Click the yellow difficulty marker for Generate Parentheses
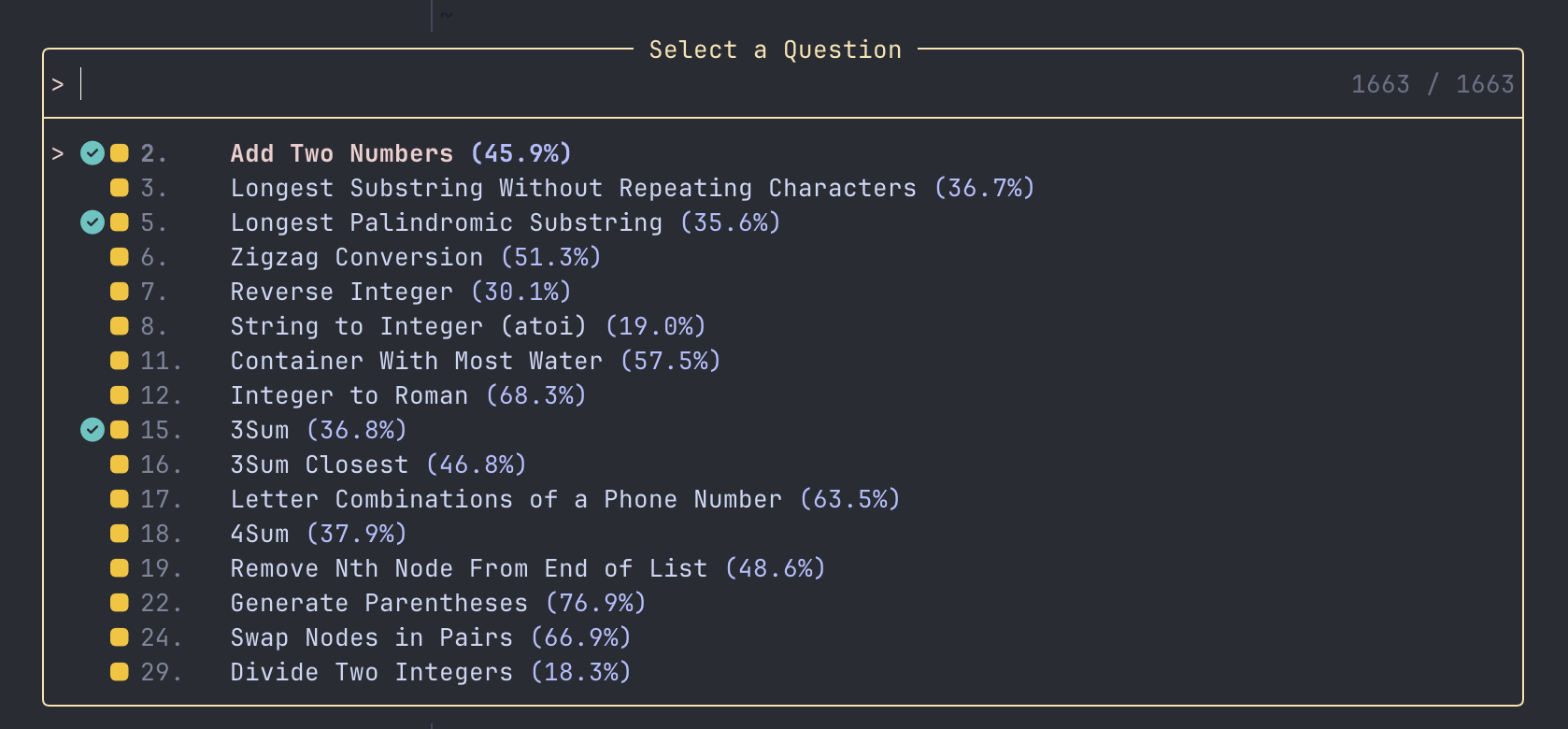The width and height of the screenshot is (1568, 729). tap(120, 603)
